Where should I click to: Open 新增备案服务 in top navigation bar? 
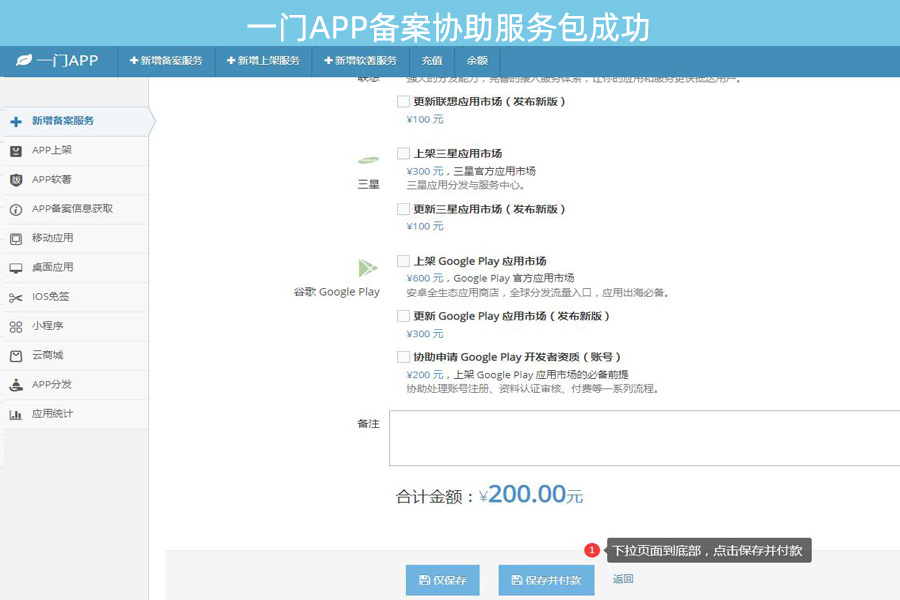tap(166, 60)
